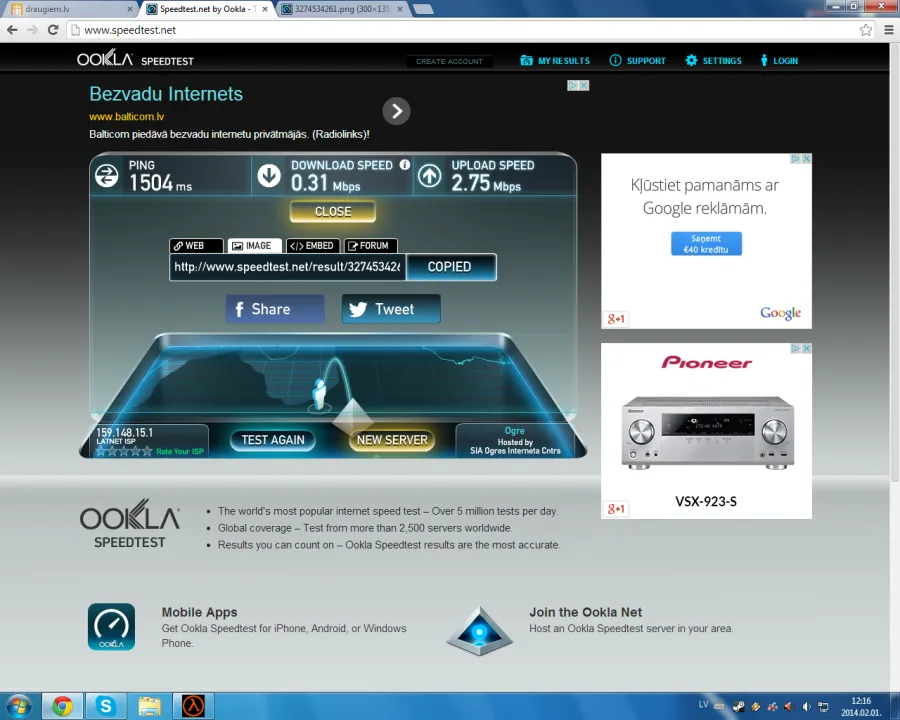Open File Explorer from the taskbar
This screenshot has height=720, width=900.
(x=150, y=706)
